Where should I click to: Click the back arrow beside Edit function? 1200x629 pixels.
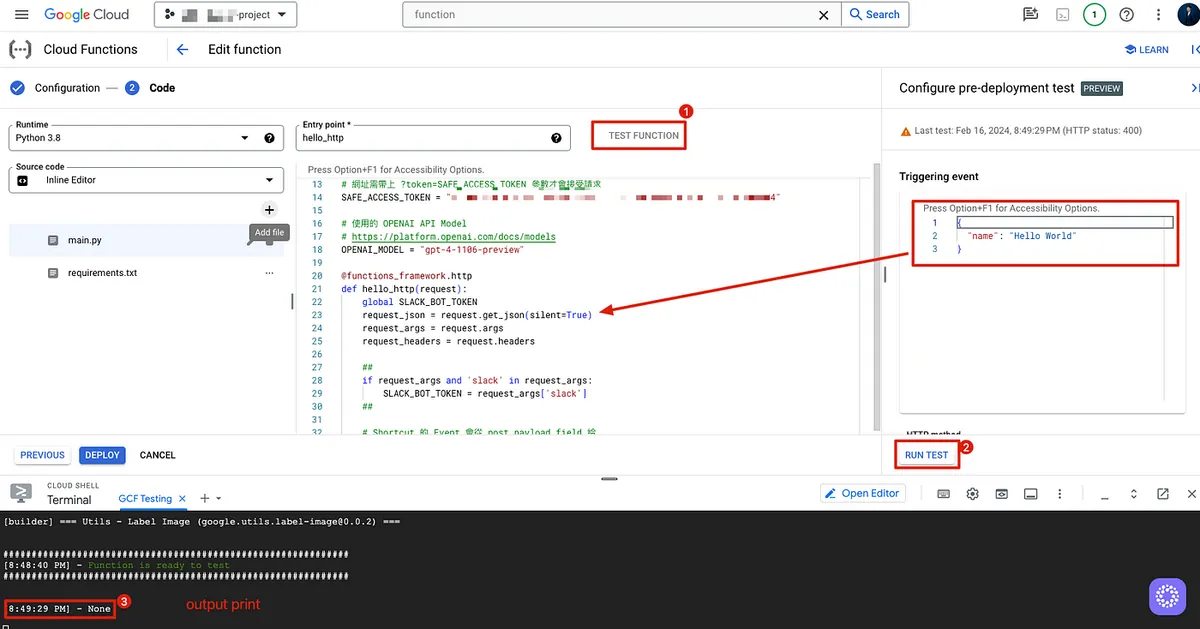point(182,49)
